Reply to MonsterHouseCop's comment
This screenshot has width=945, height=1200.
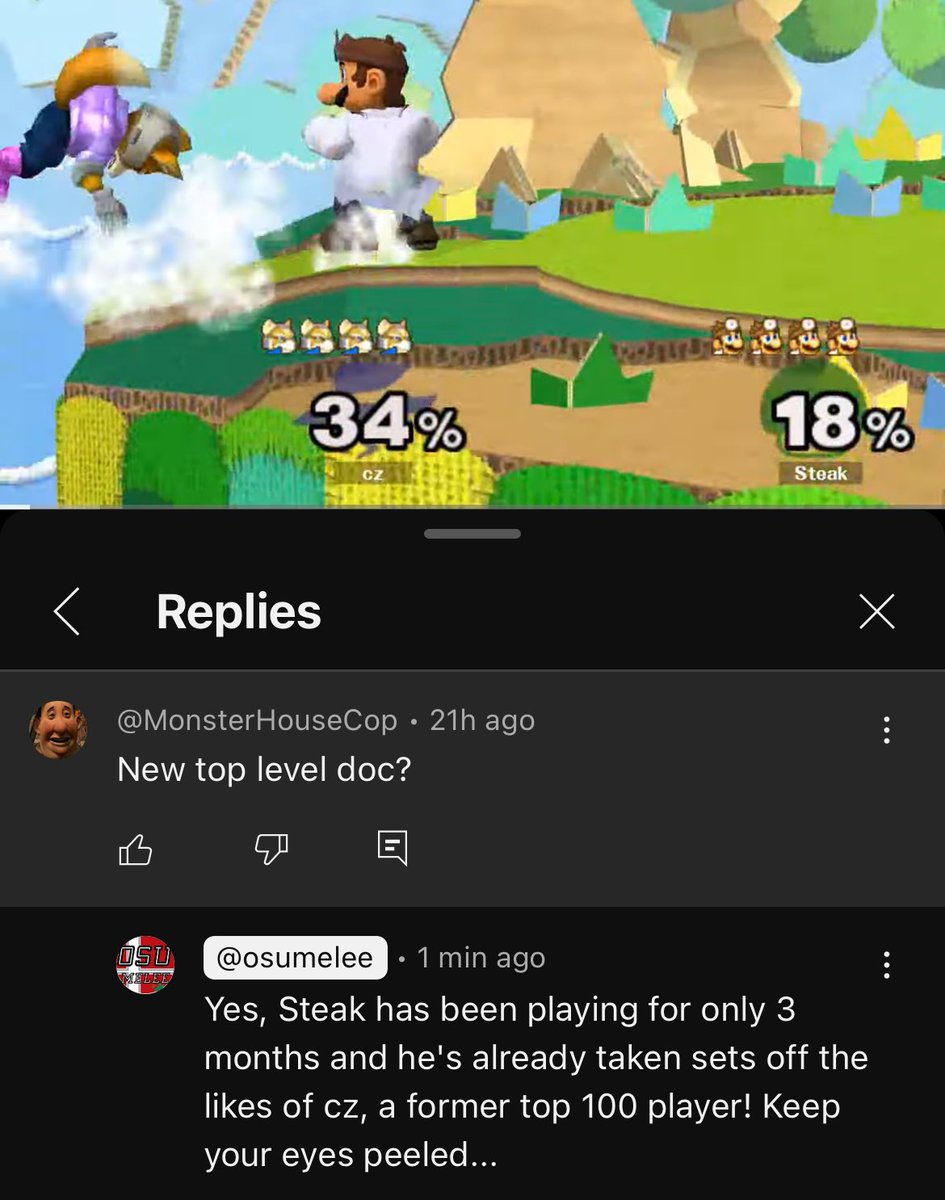coord(392,849)
